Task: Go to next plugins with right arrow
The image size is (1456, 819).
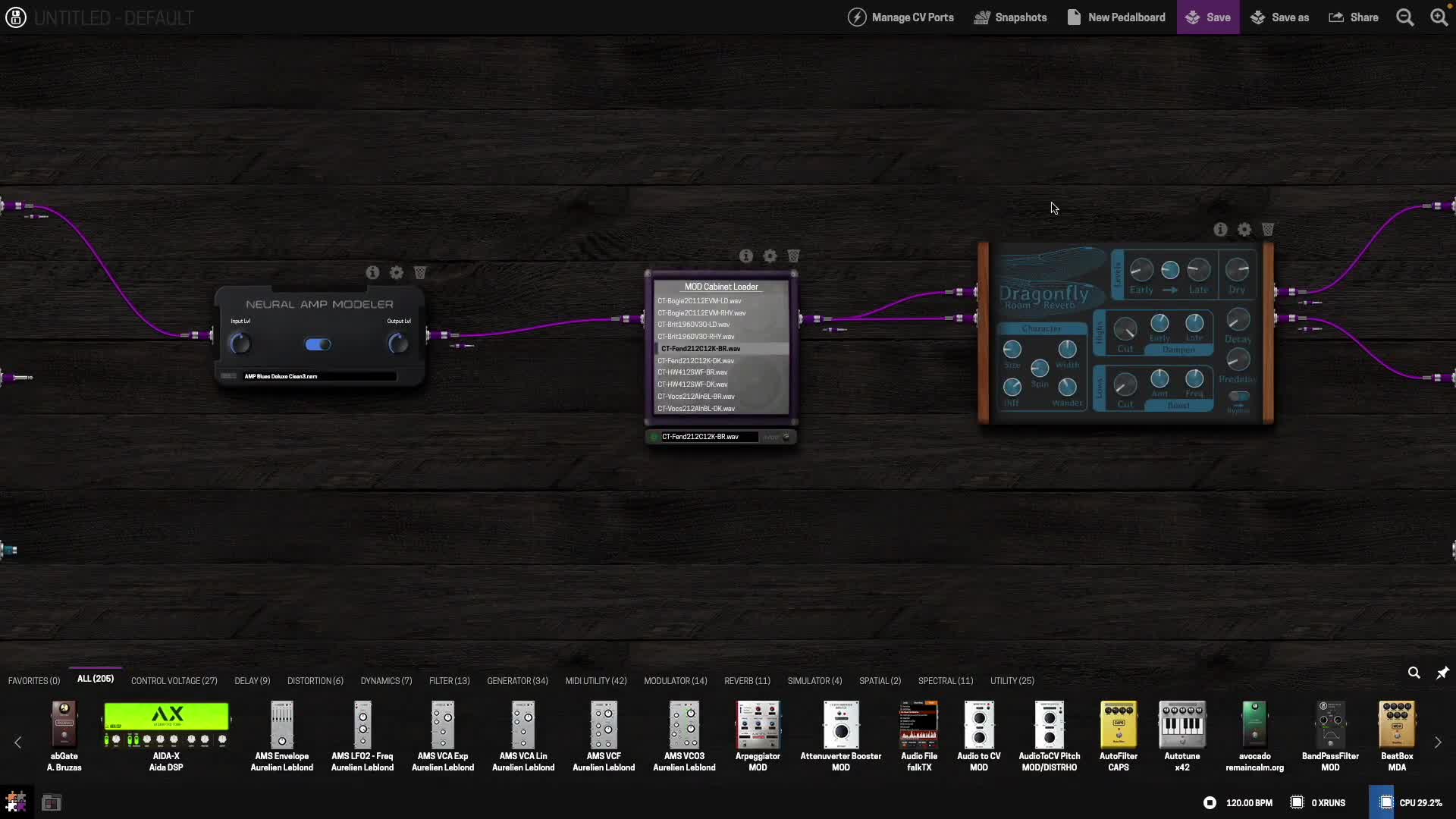Action: 1438,742
